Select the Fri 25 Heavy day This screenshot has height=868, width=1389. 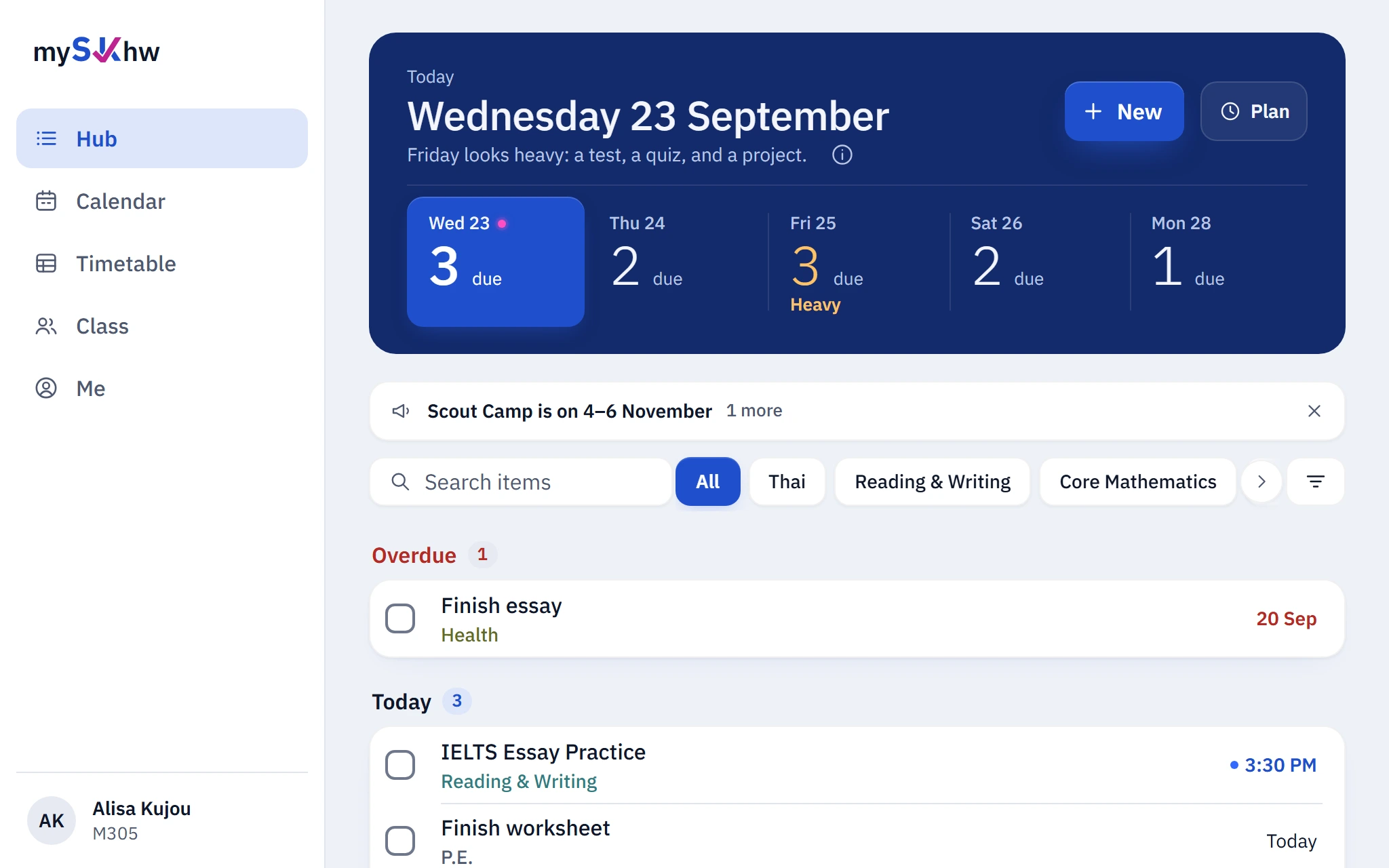pos(858,262)
